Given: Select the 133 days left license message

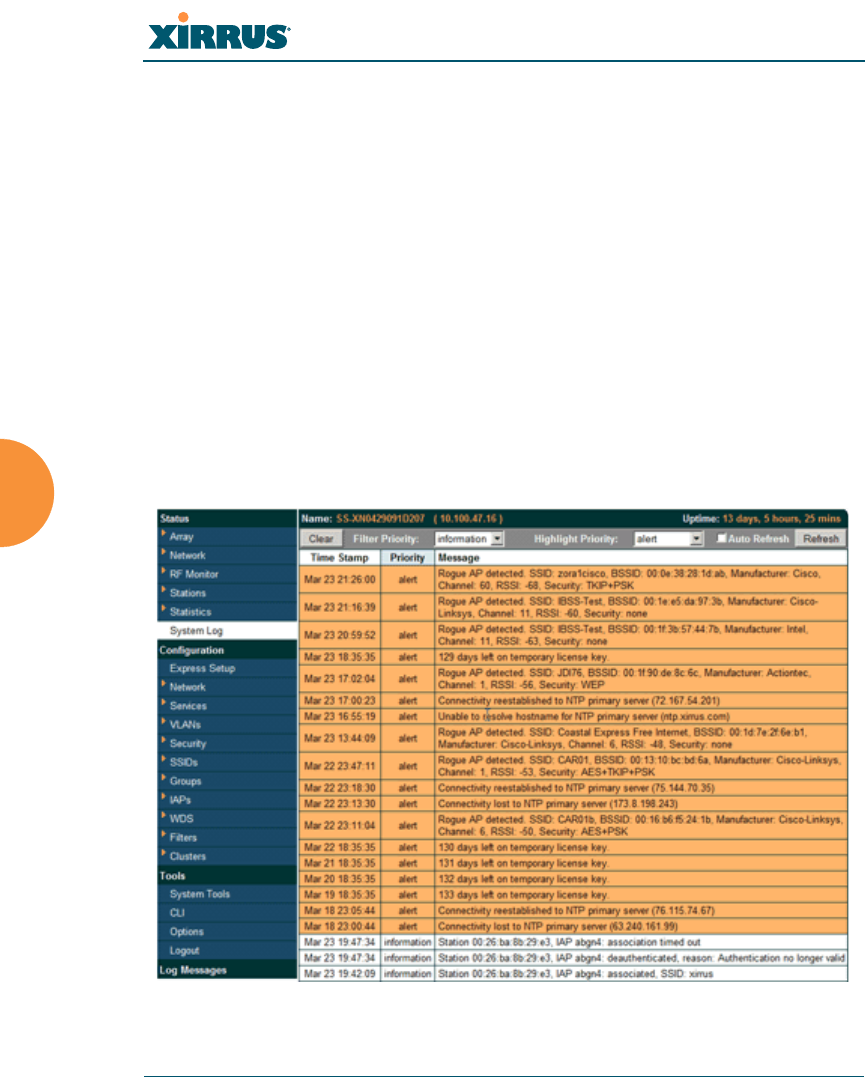Looking at the screenshot, I should (x=641, y=895).
